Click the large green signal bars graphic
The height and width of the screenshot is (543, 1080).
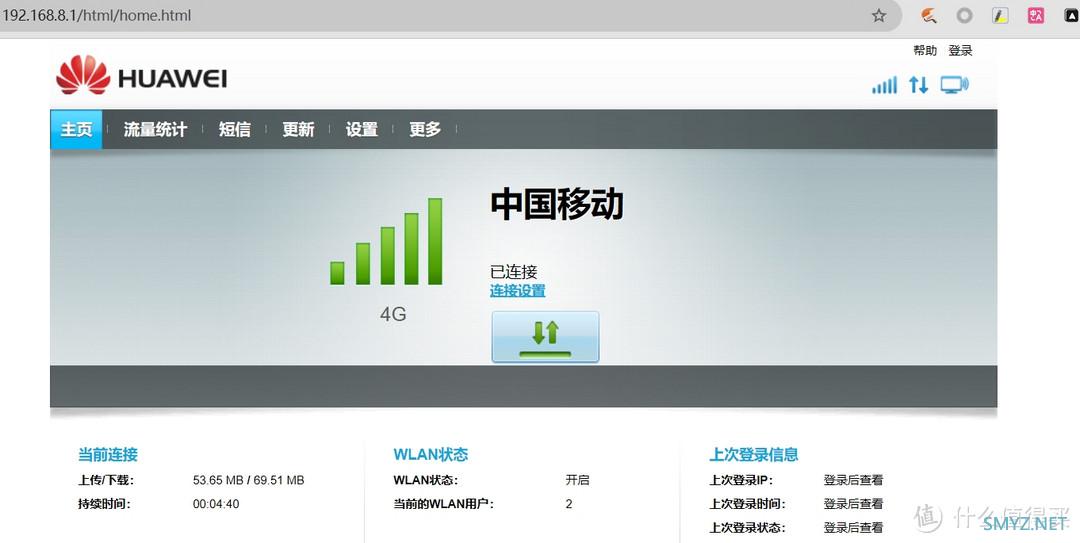pyautogui.click(x=386, y=241)
